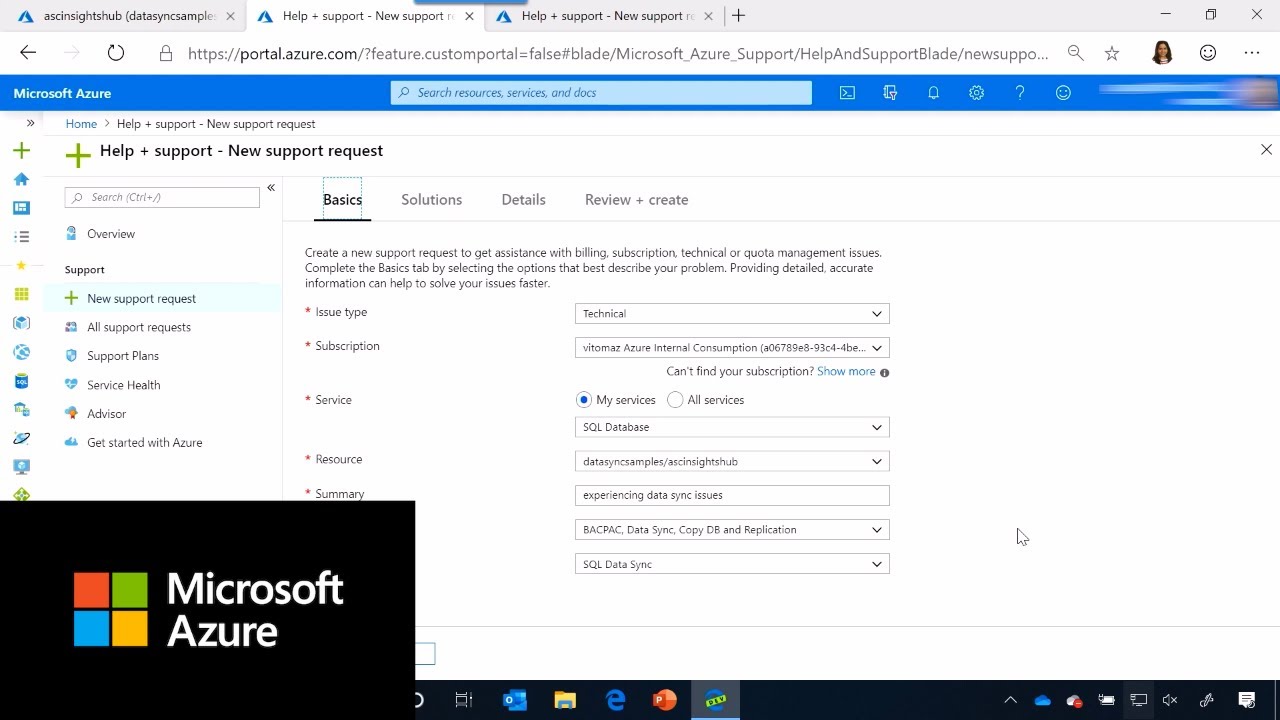Viewport: 1280px width, 720px height.
Task: Open the Resource dropdown
Action: pos(732,462)
